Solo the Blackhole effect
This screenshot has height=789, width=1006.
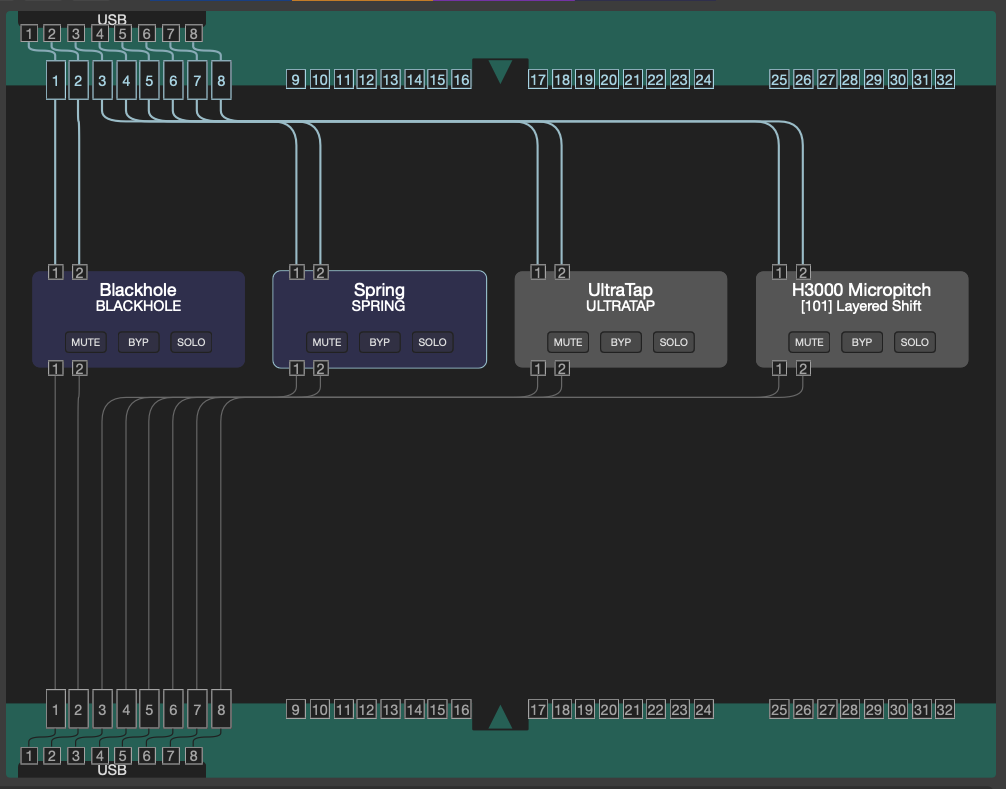[191, 342]
